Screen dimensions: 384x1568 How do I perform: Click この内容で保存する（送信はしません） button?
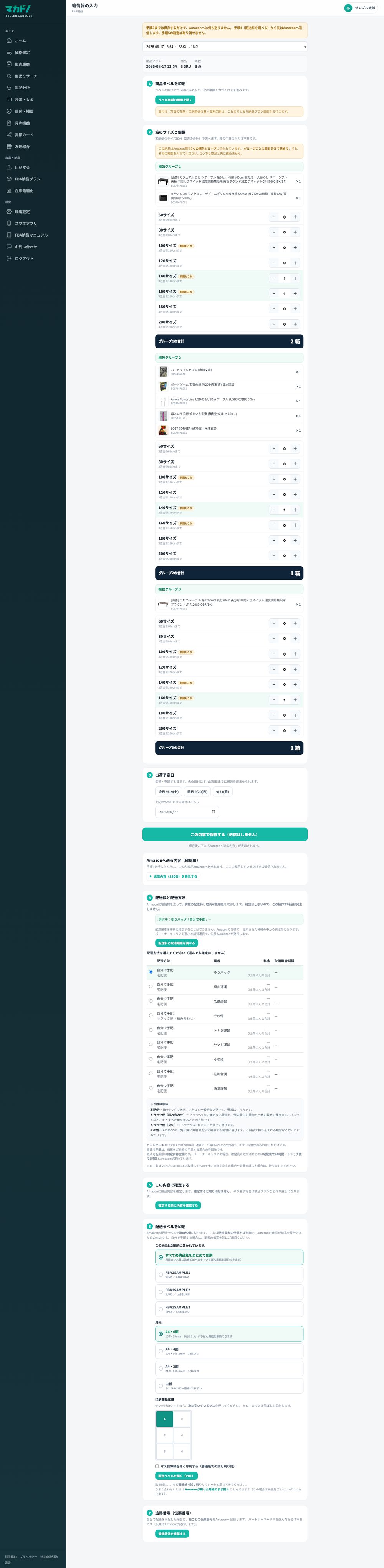pos(225,835)
